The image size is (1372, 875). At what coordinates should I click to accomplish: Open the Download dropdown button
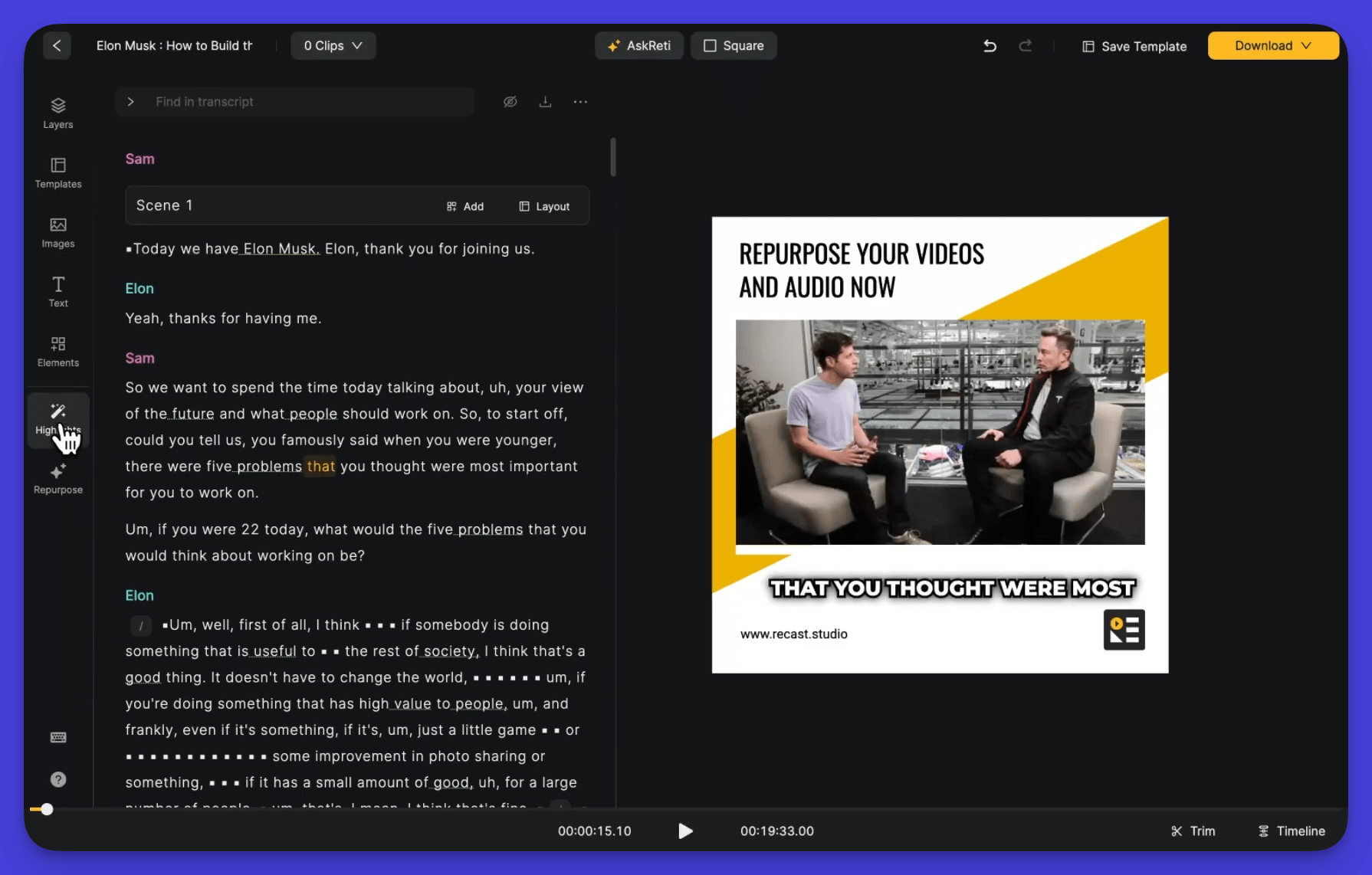coord(1273,46)
